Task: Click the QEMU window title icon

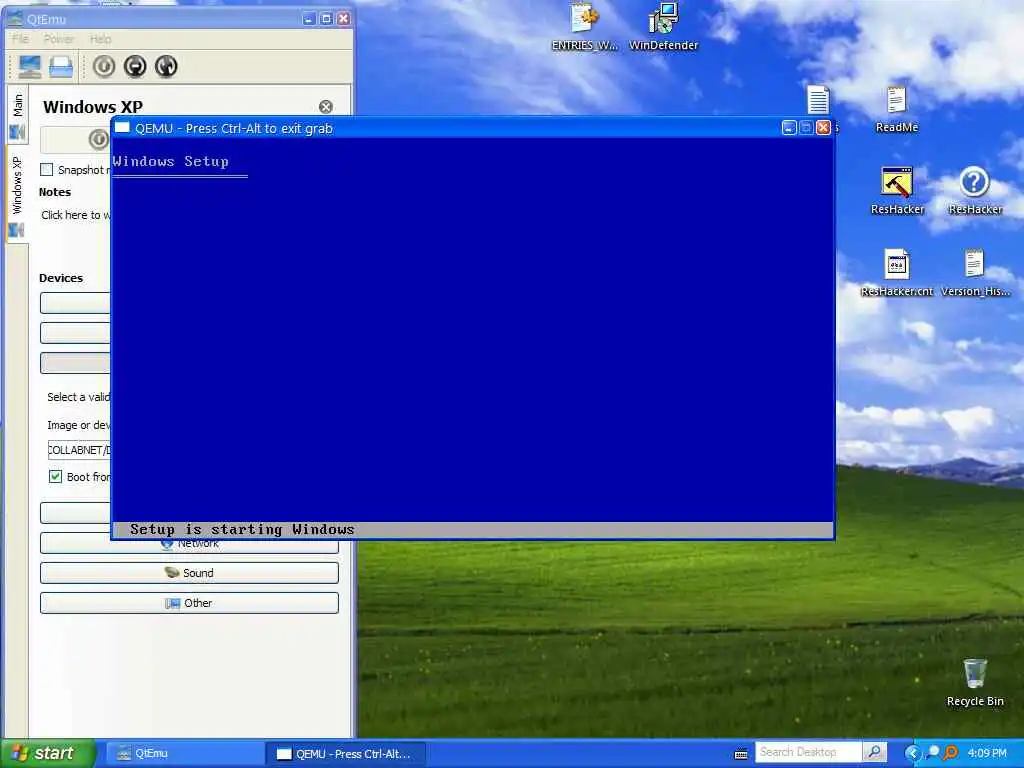Action: click(122, 127)
